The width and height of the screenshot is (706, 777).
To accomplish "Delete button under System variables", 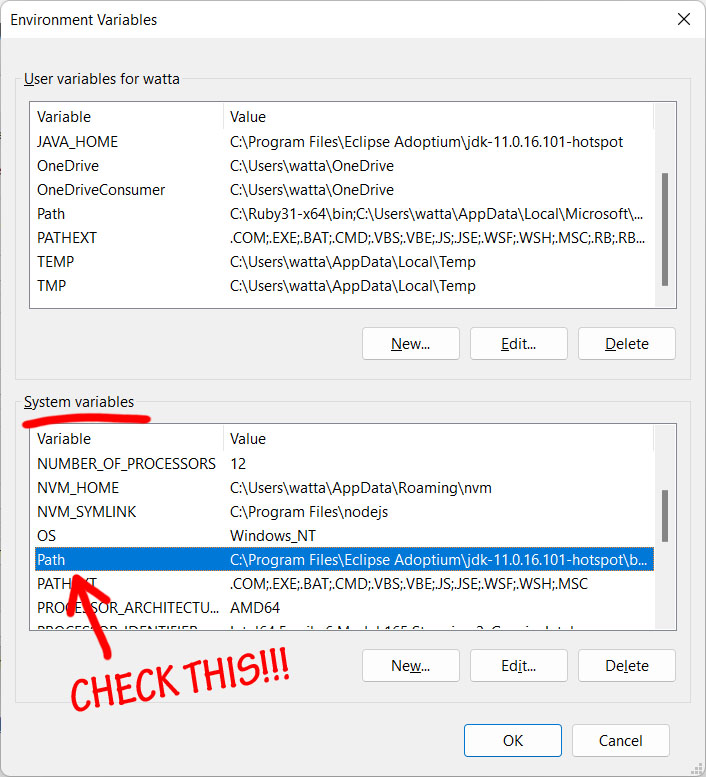I will click(x=626, y=665).
